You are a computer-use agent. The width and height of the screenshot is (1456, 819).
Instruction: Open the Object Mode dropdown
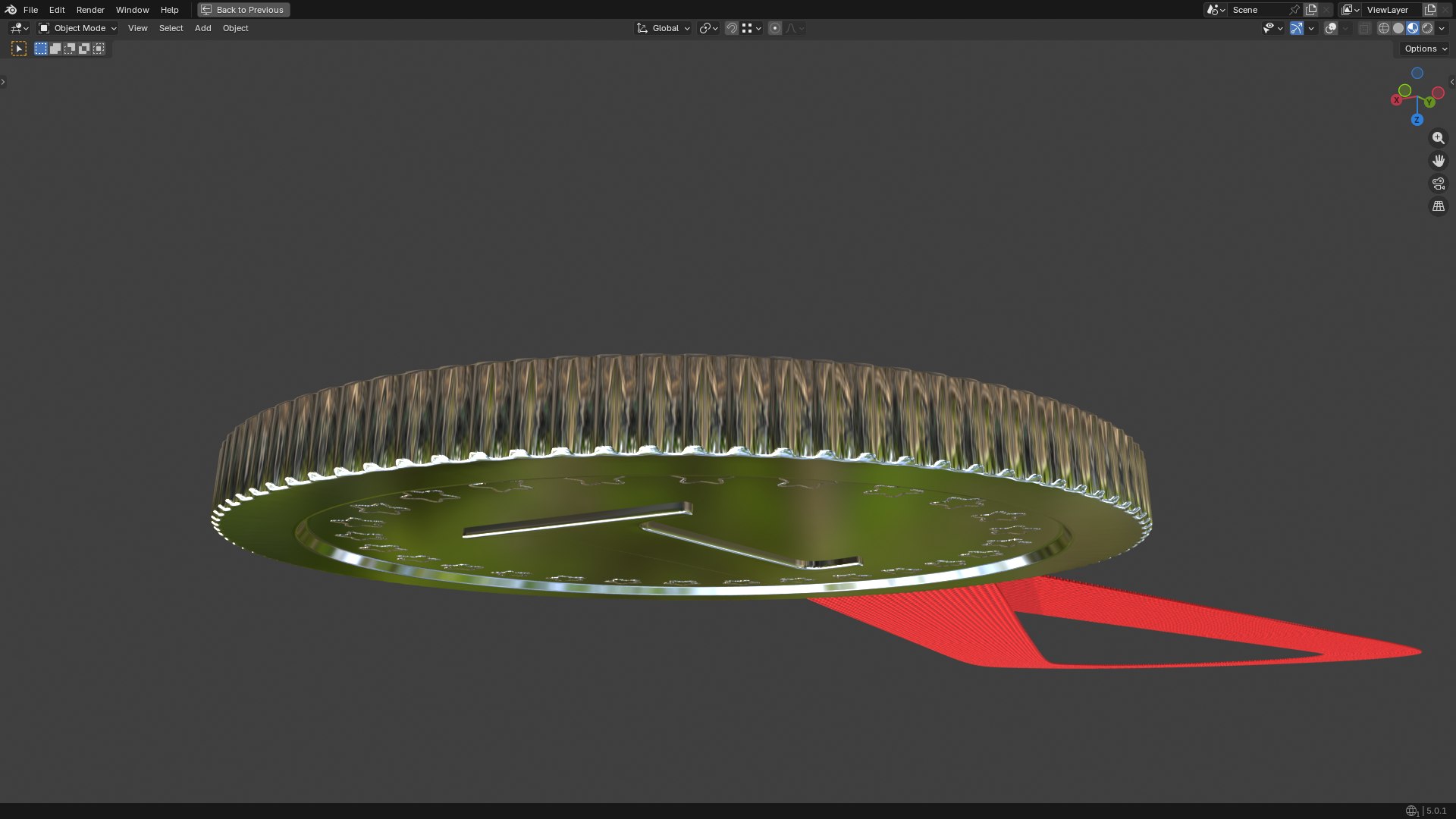click(x=77, y=28)
